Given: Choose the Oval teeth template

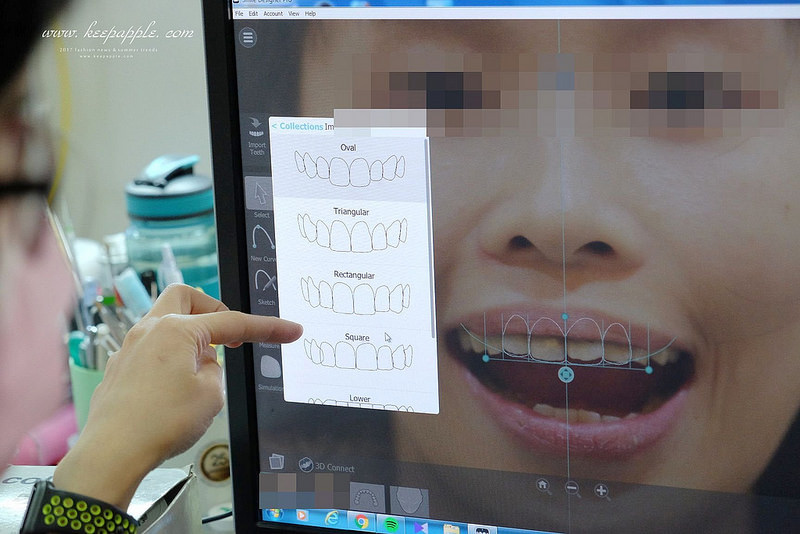Looking at the screenshot, I should tap(350, 166).
